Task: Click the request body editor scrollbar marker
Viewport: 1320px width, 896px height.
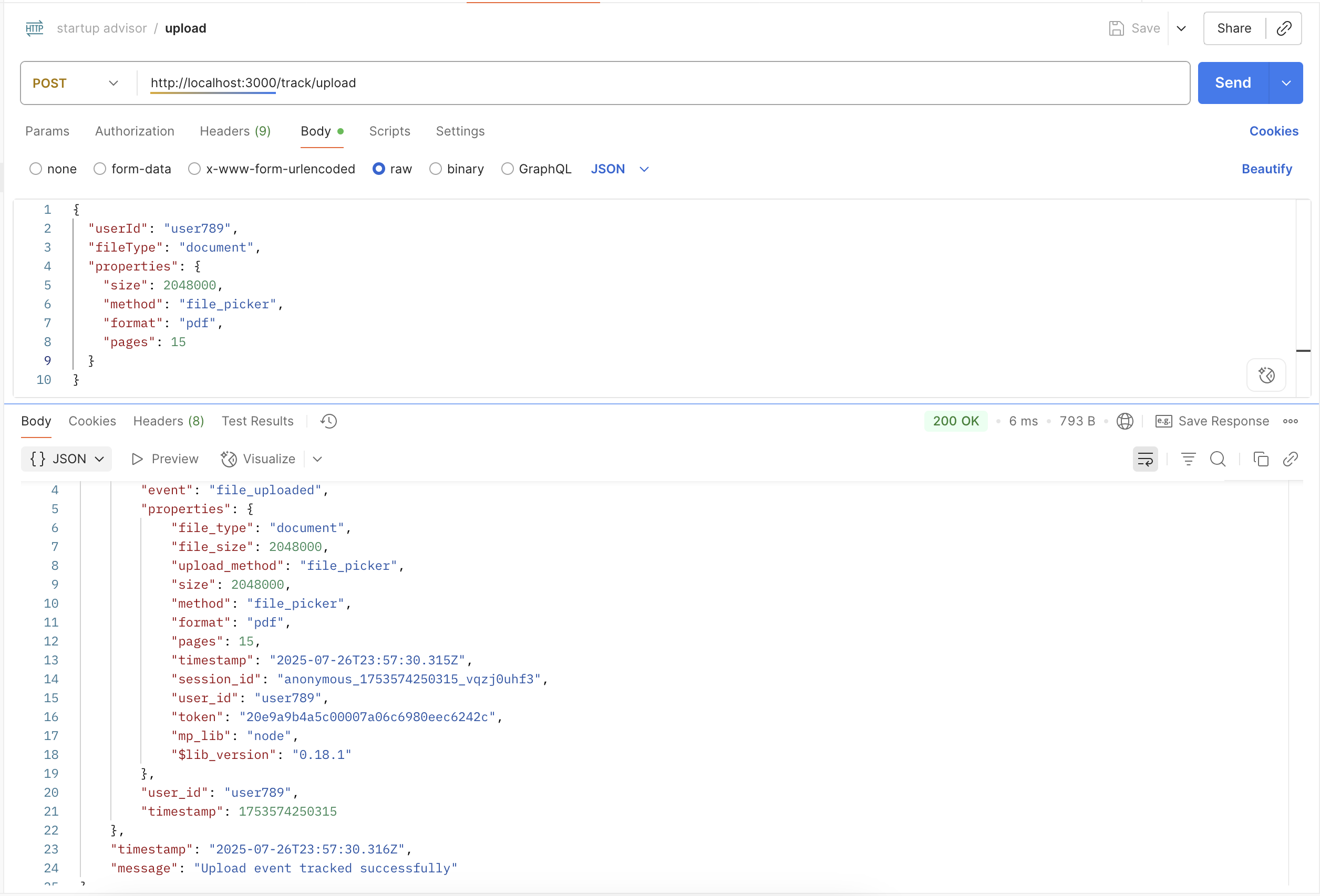Action: tap(1303, 351)
